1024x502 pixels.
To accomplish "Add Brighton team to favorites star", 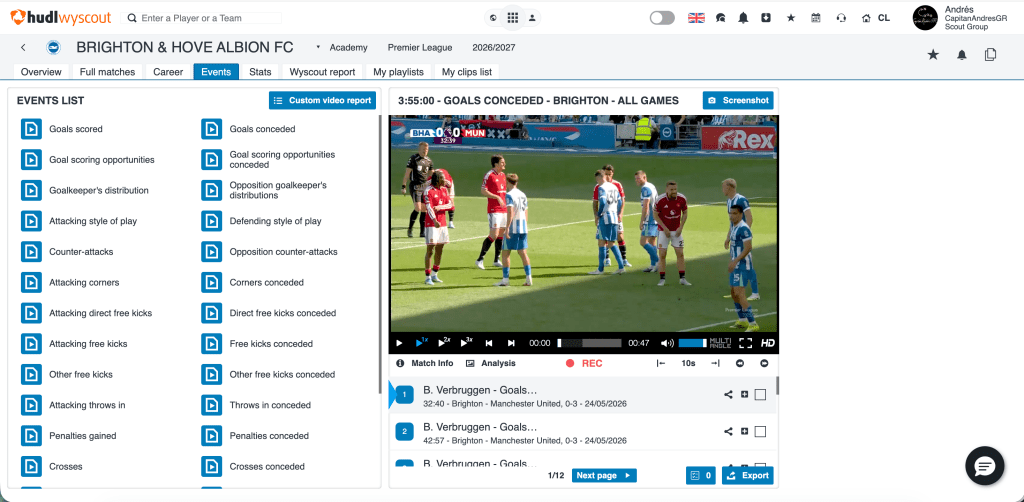I will (x=933, y=55).
